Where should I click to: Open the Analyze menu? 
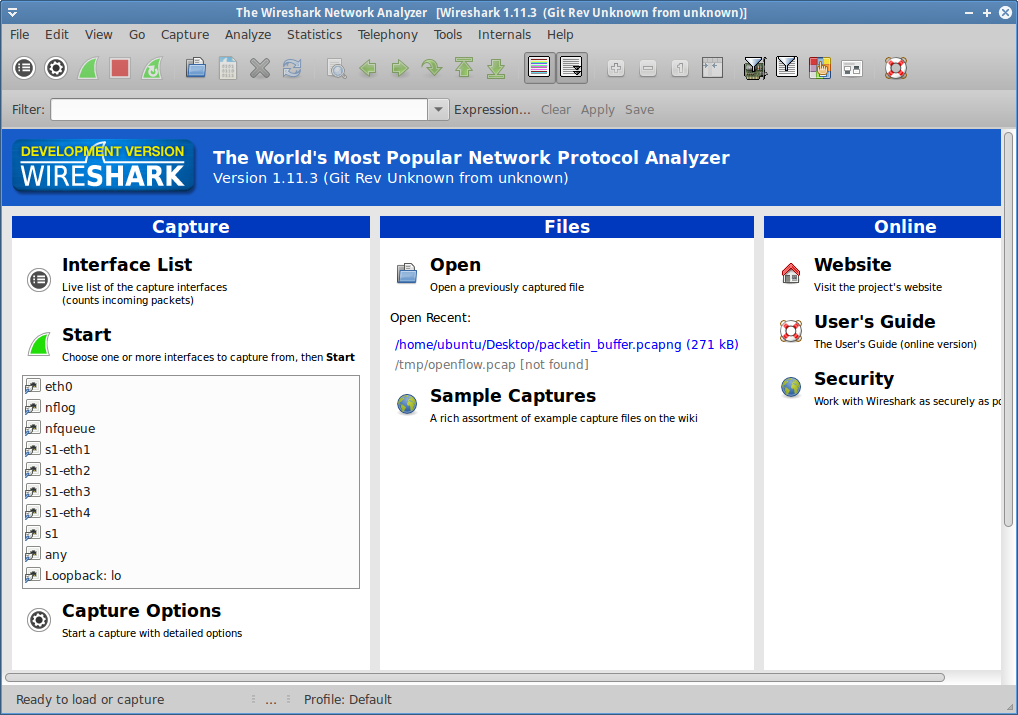pos(248,34)
